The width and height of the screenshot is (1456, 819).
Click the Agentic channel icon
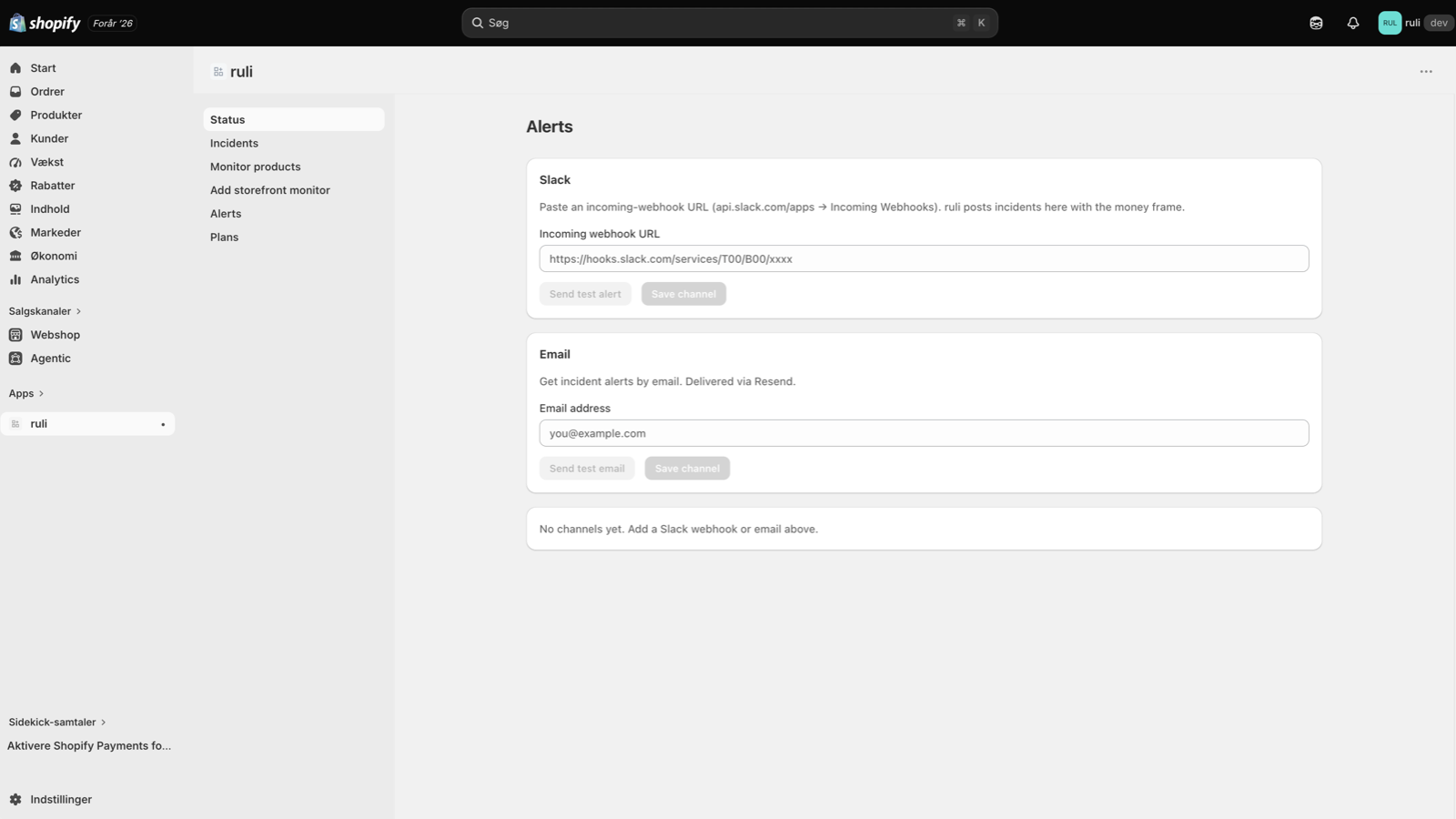(x=15, y=359)
